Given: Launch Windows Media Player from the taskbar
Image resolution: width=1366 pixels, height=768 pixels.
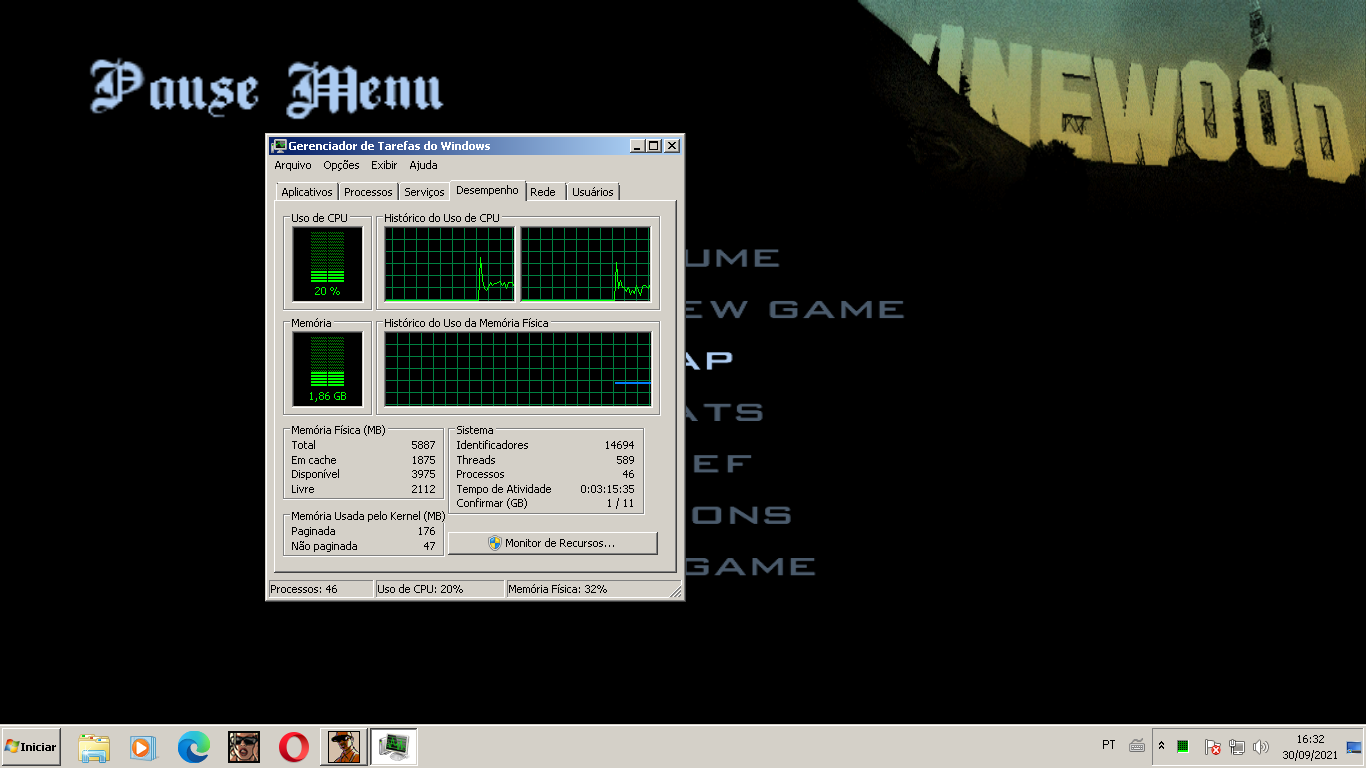Looking at the screenshot, I should pos(143,747).
